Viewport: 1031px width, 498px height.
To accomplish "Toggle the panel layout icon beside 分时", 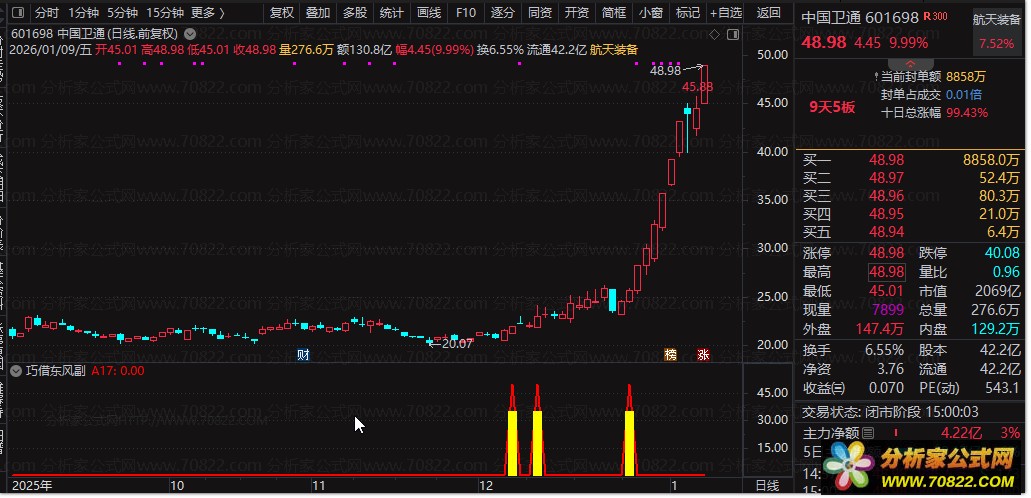I will (x=18, y=12).
